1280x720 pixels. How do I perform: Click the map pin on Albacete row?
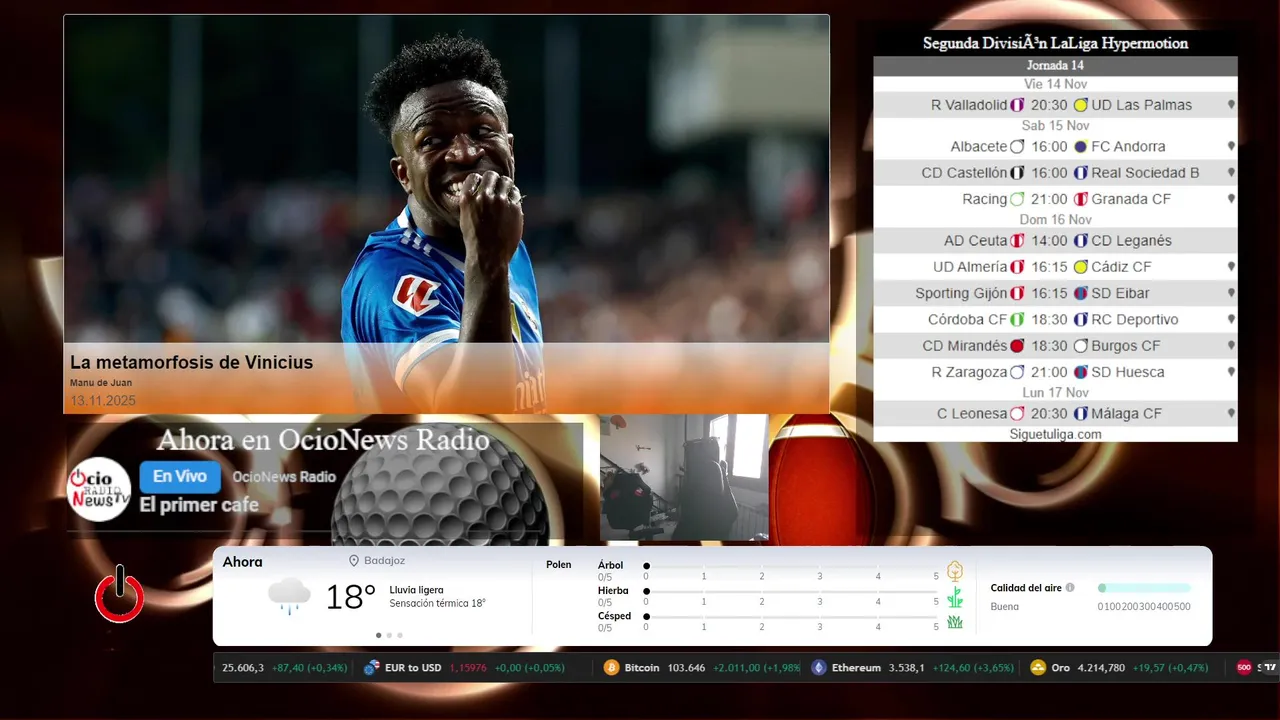1231,146
